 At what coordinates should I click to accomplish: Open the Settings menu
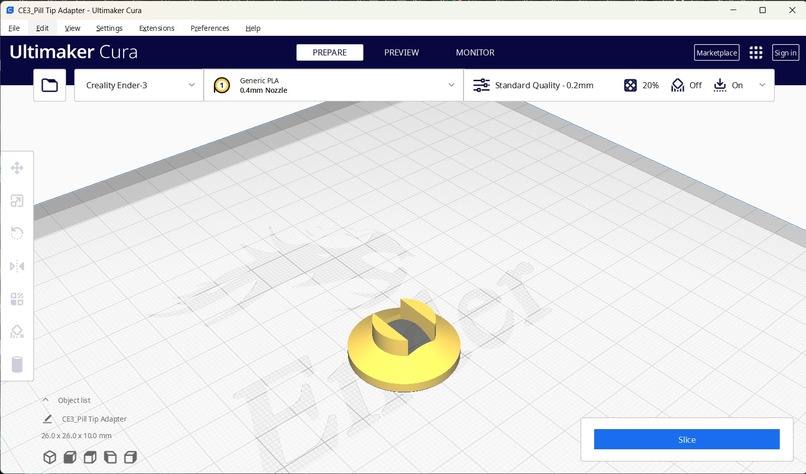pyautogui.click(x=109, y=28)
